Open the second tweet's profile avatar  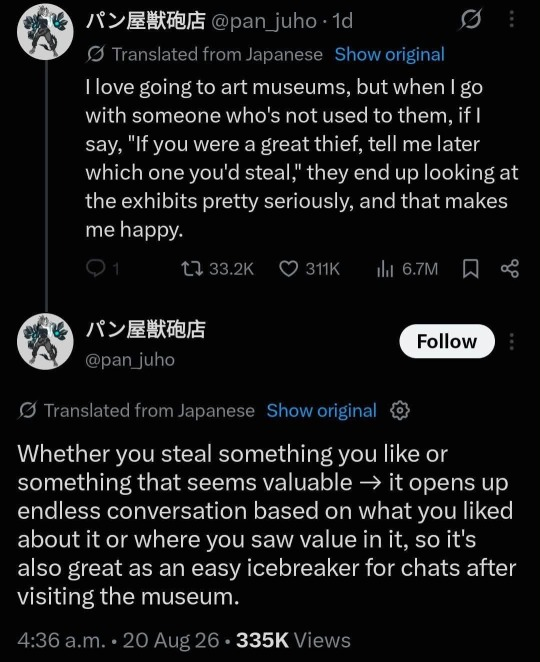click(46, 342)
